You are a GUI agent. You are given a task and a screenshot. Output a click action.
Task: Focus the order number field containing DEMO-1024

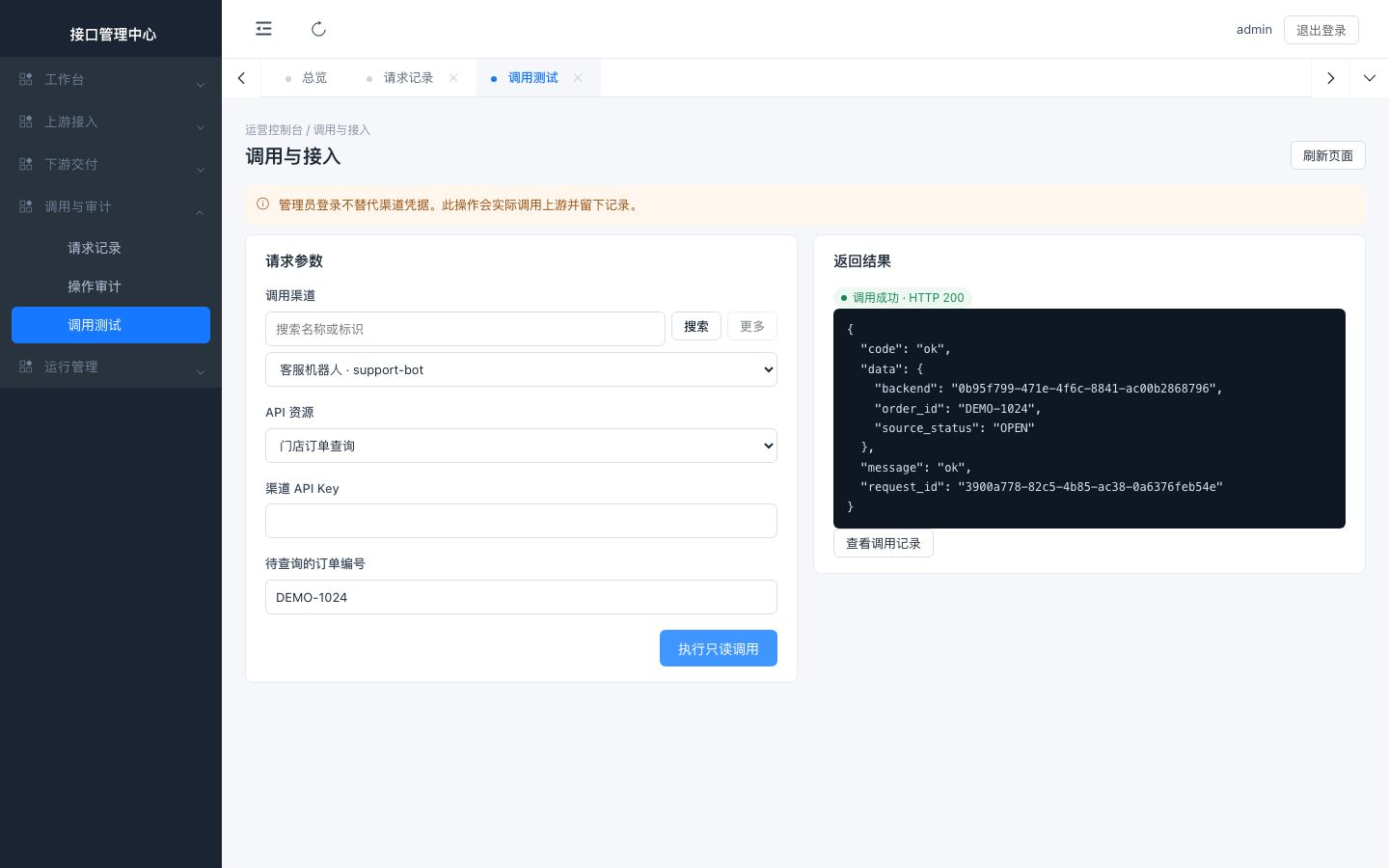[521, 597]
